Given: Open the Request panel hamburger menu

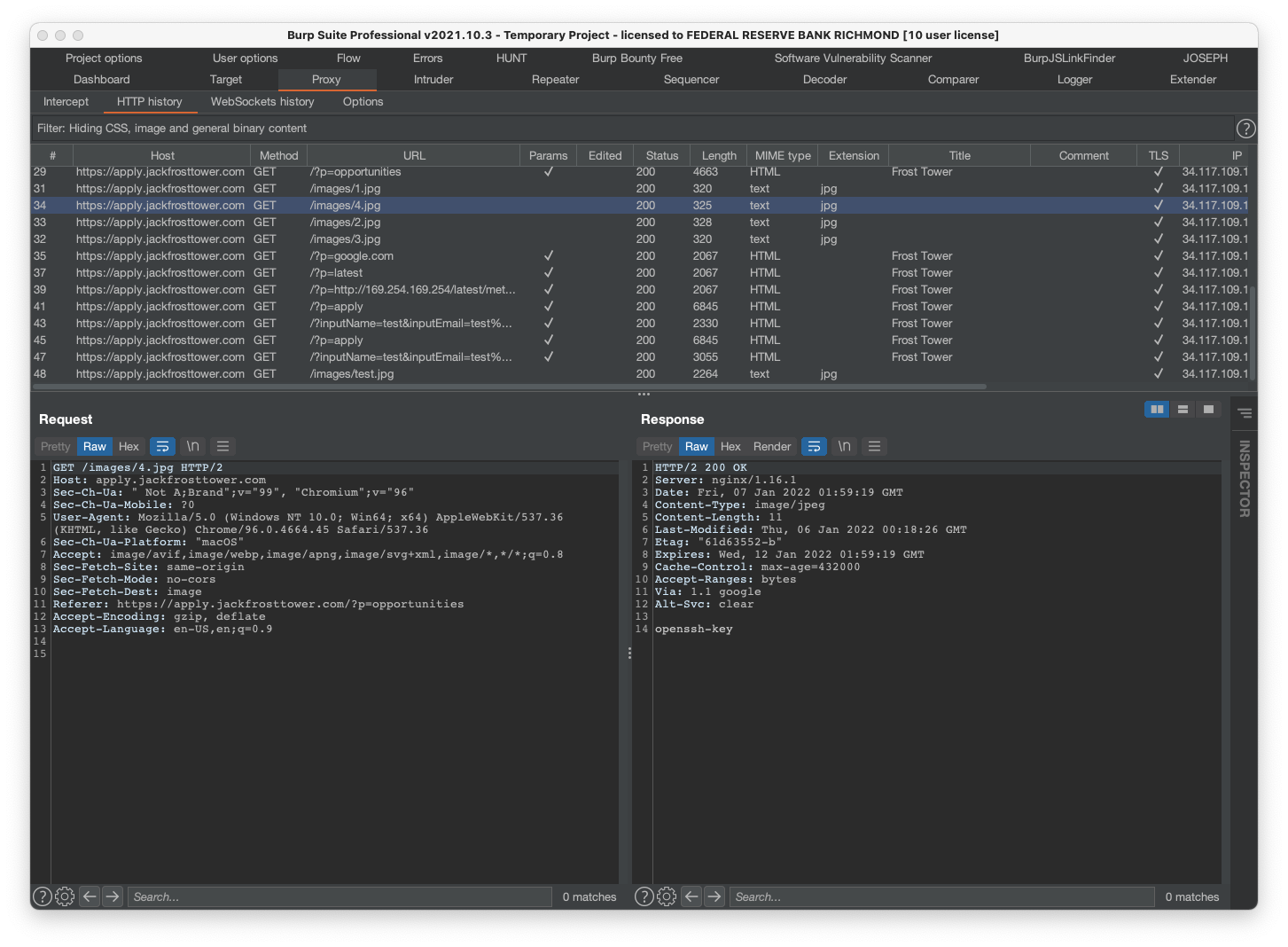Looking at the screenshot, I should point(223,447).
